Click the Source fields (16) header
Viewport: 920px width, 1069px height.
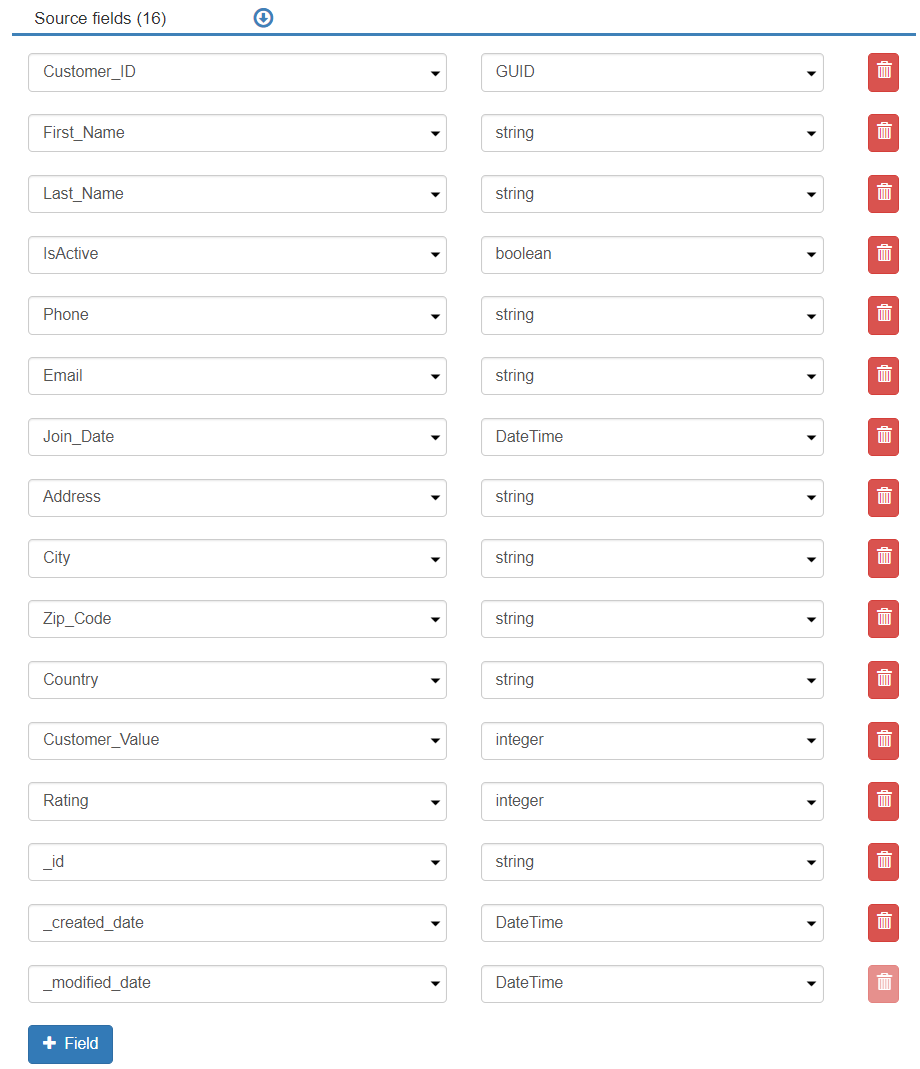click(100, 19)
